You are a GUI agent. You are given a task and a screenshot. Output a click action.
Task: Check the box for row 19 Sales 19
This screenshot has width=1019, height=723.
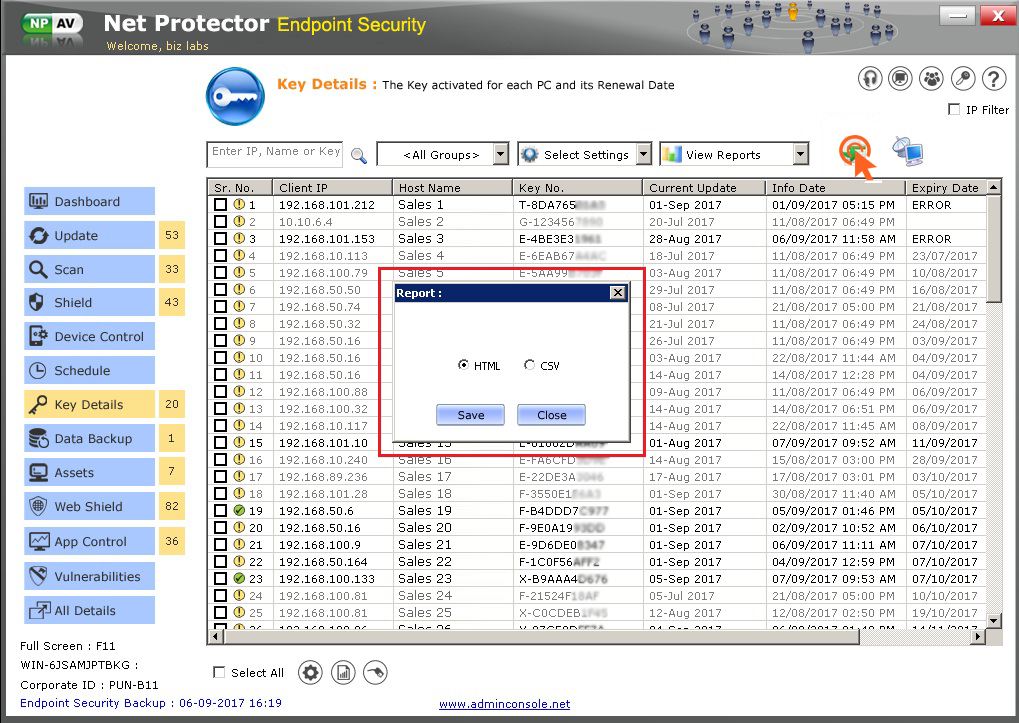tap(221, 511)
